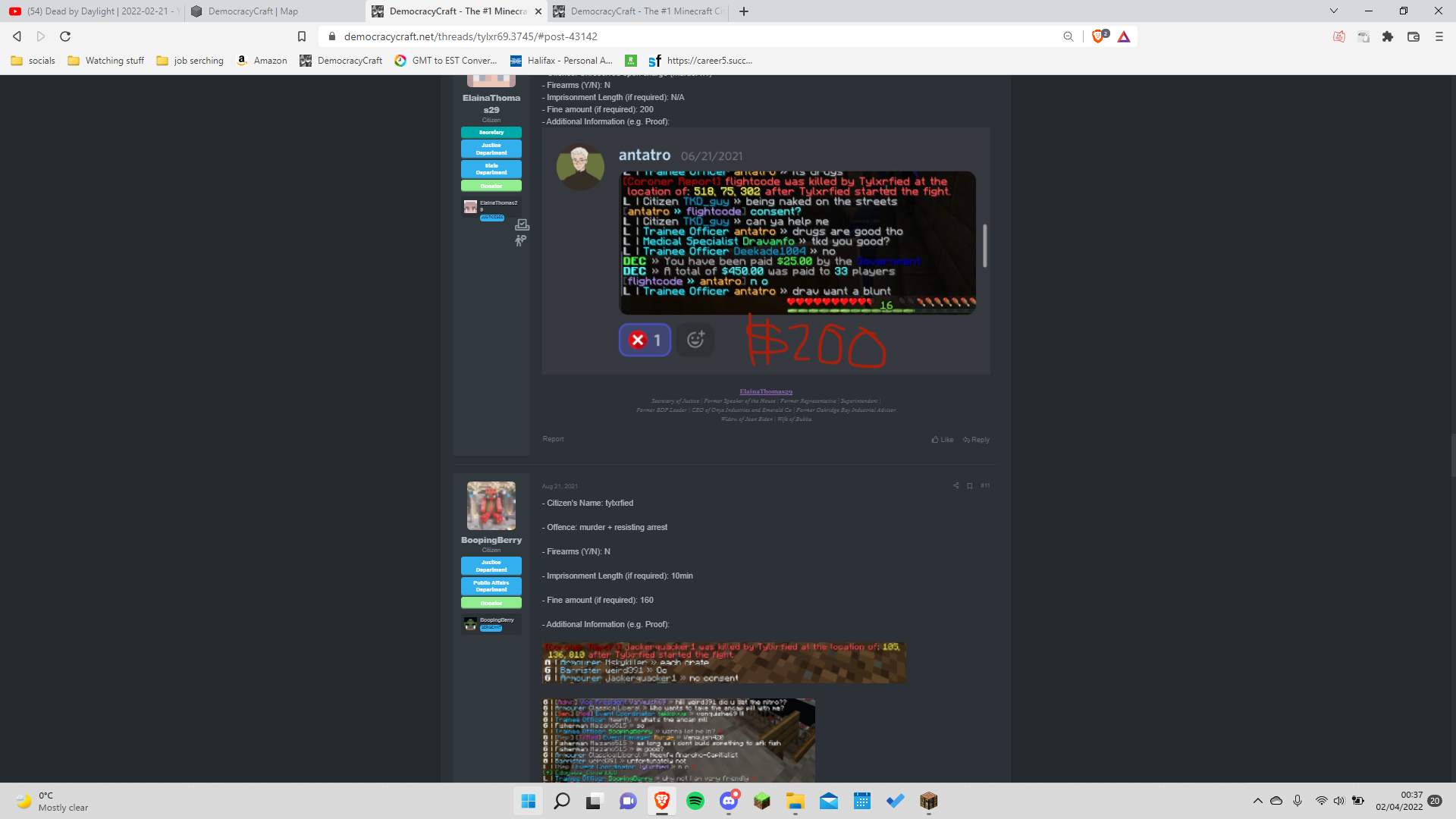The image size is (1456, 819).
Task: Click the Public Affairs Department badge
Action: (491, 586)
